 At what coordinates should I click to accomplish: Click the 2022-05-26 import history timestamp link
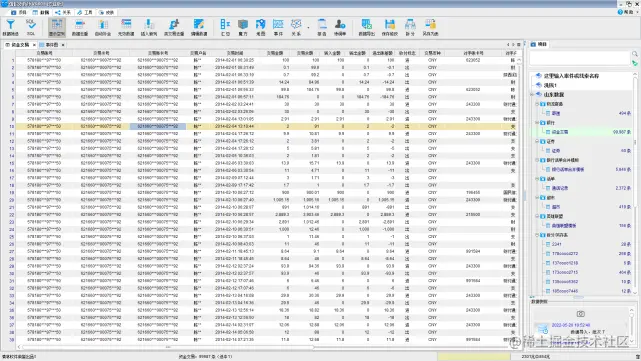(571, 325)
